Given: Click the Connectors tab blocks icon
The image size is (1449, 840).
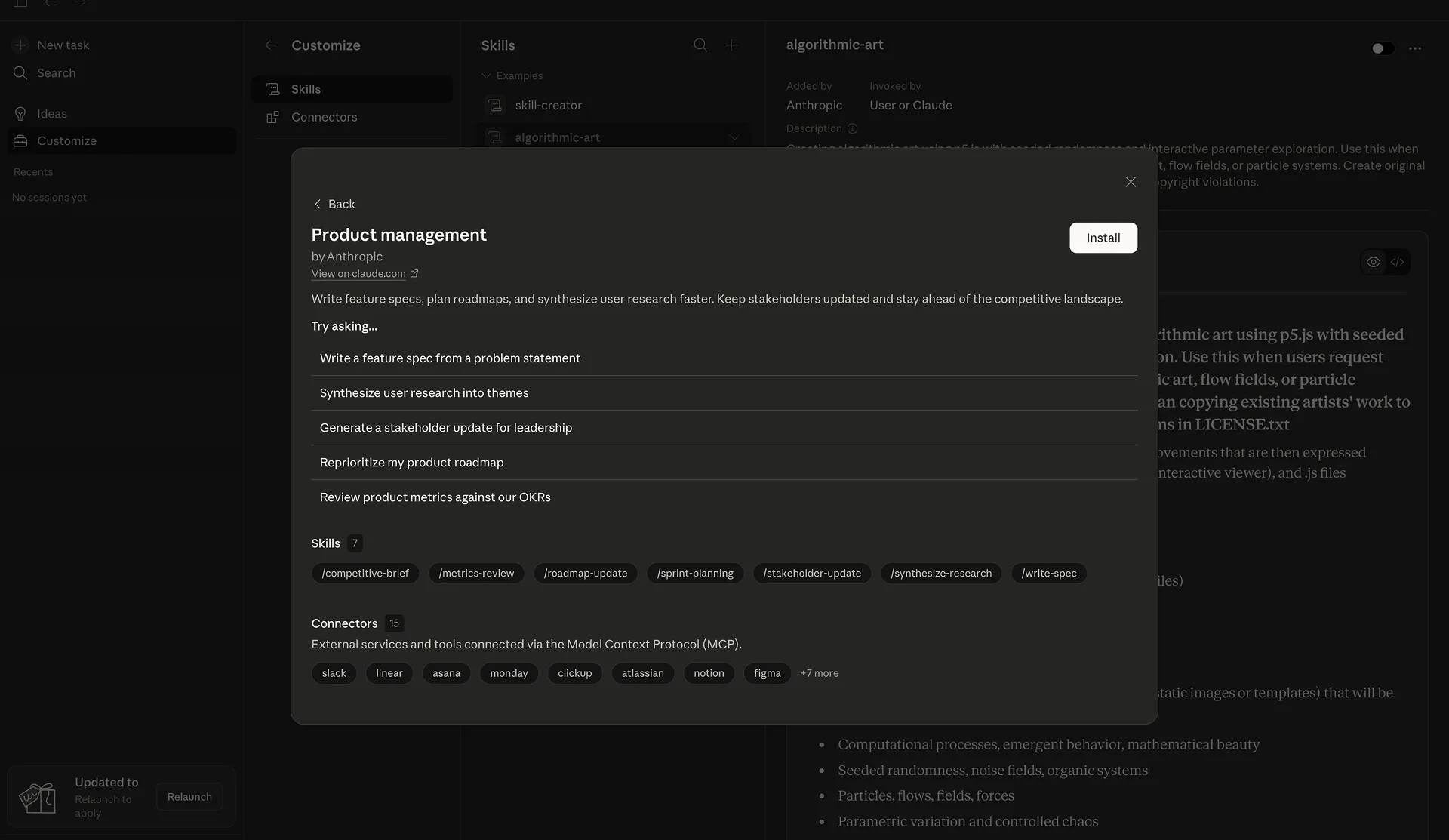Looking at the screenshot, I should pos(273,117).
